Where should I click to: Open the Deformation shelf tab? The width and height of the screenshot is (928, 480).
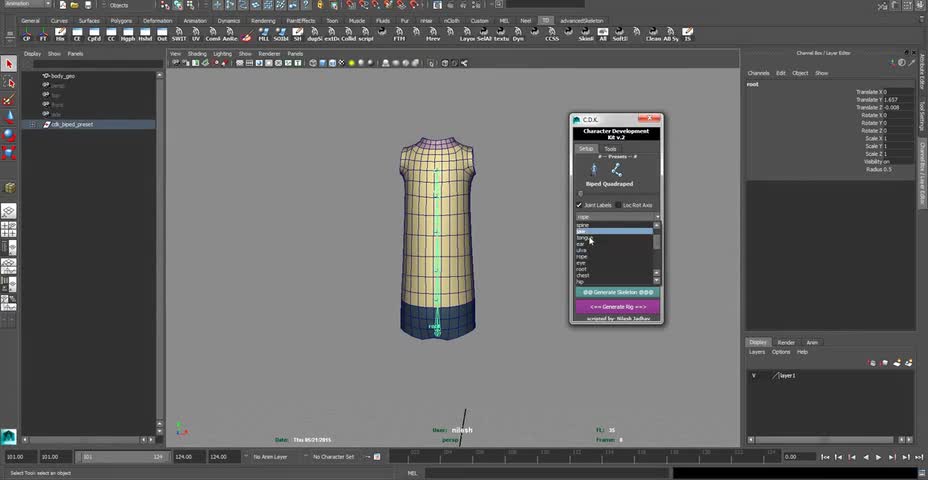(x=157, y=20)
